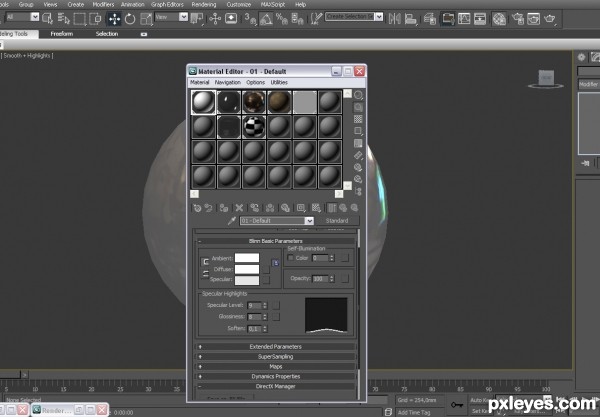
Task: Click Material/Map Navigator icon
Action: point(358,191)
